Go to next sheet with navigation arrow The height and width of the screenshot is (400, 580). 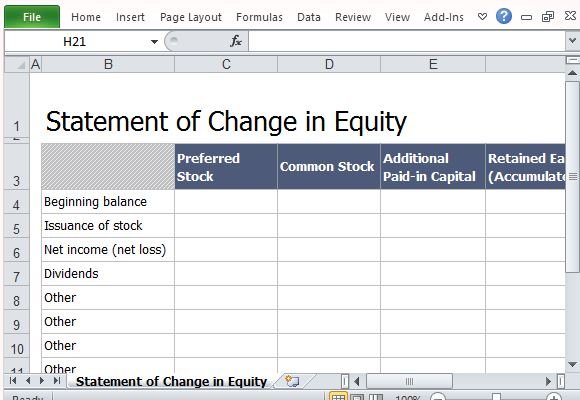pos(42,380)
